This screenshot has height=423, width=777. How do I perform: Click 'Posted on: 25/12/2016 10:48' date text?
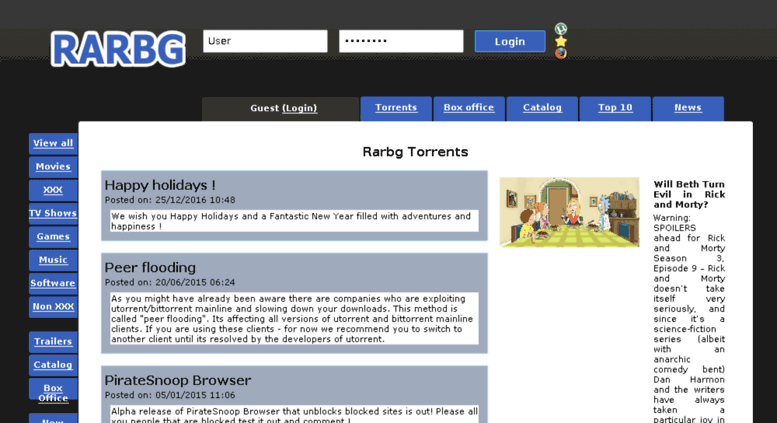170,200
